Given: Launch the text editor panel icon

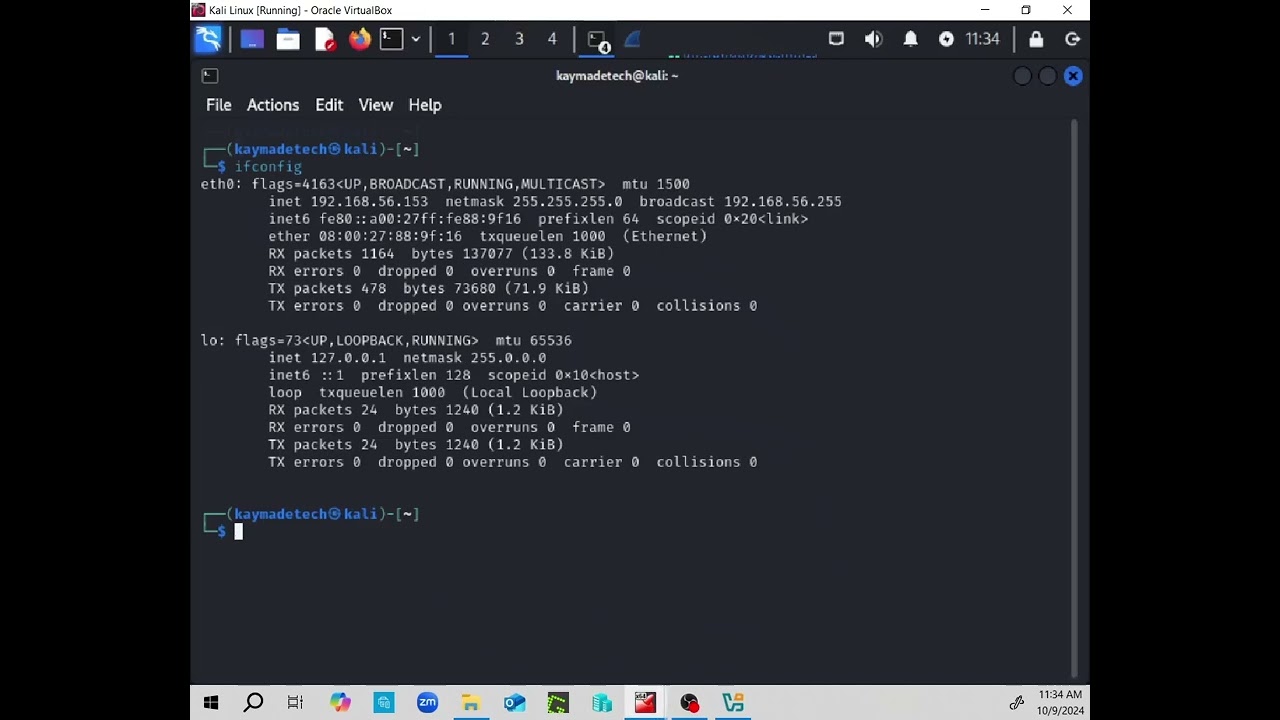Looking at the screenshot, I should (x=324, y=39).
